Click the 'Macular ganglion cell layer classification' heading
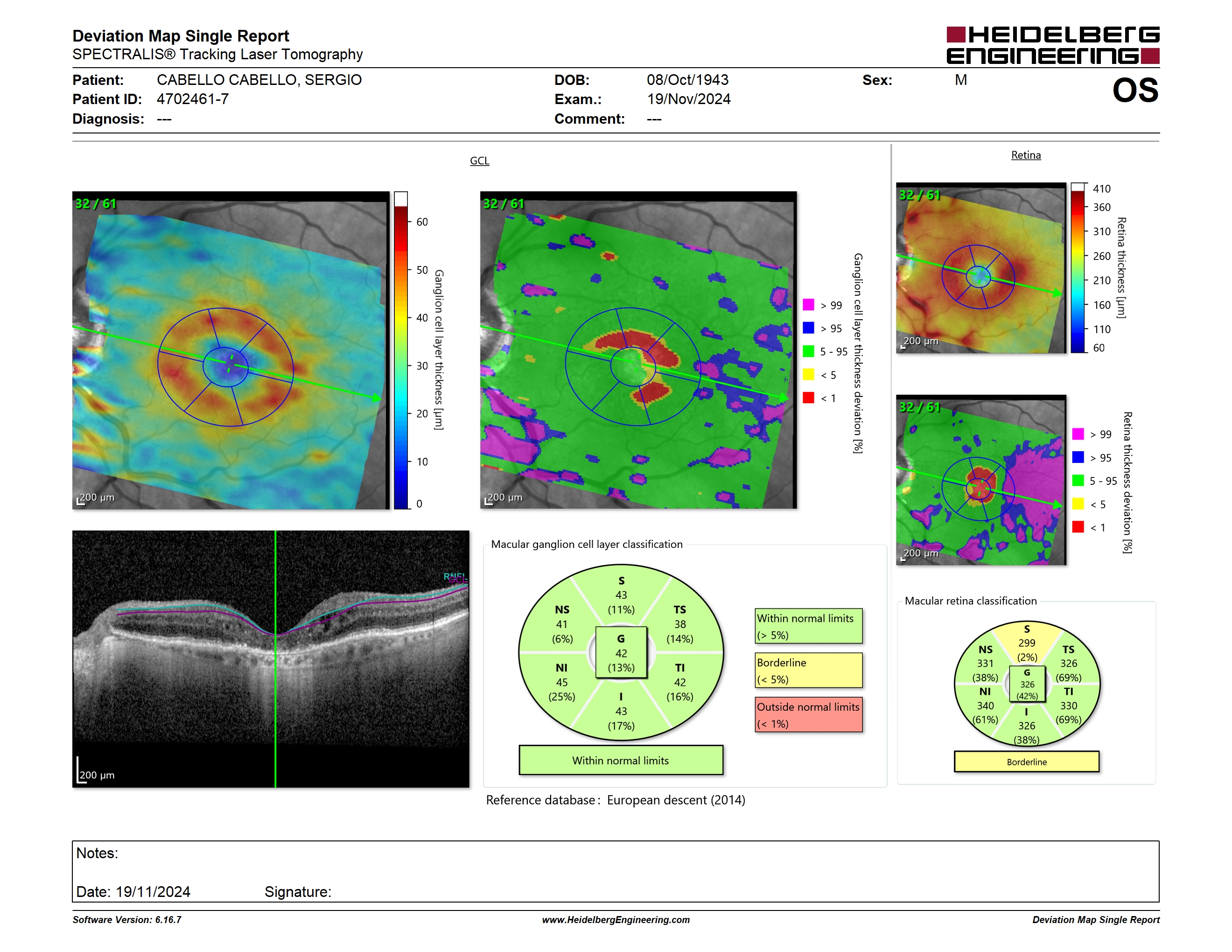This screenshot has height=952, width=1232. (x=586, y=544)
